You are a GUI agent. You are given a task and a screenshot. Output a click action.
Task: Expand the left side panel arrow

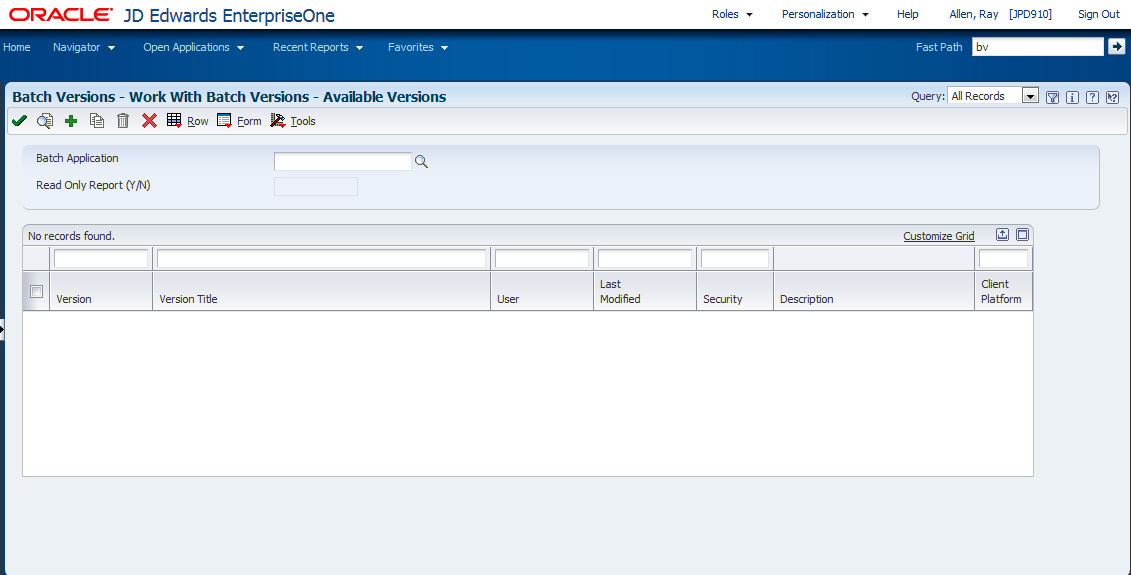2,330
